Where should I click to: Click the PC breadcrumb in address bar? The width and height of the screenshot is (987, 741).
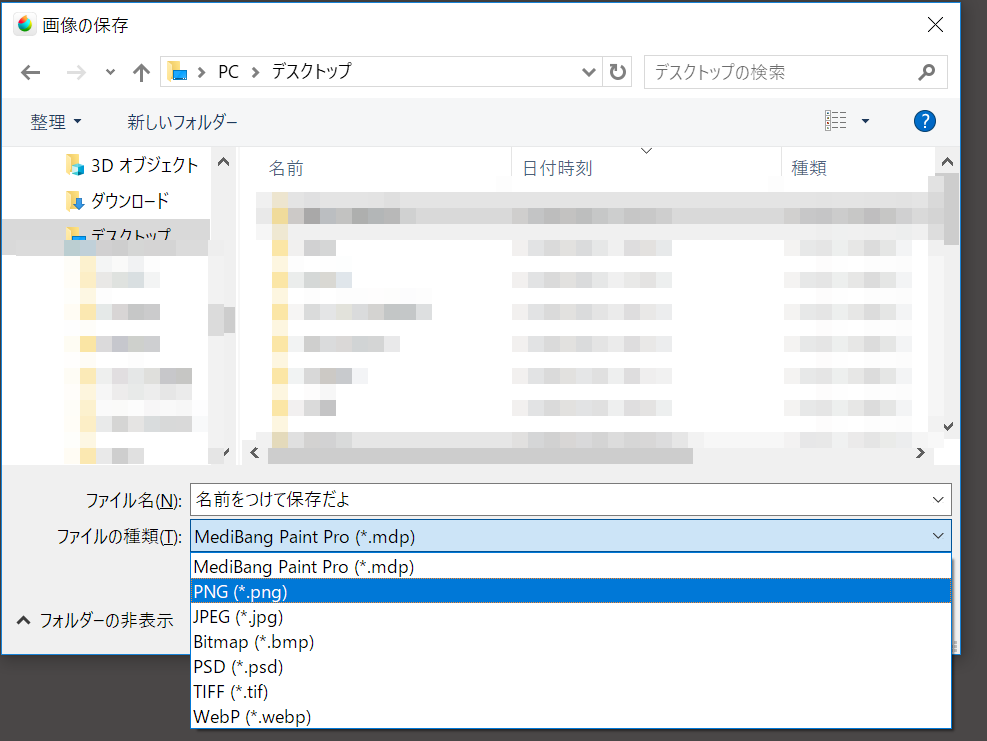[228, 72]
